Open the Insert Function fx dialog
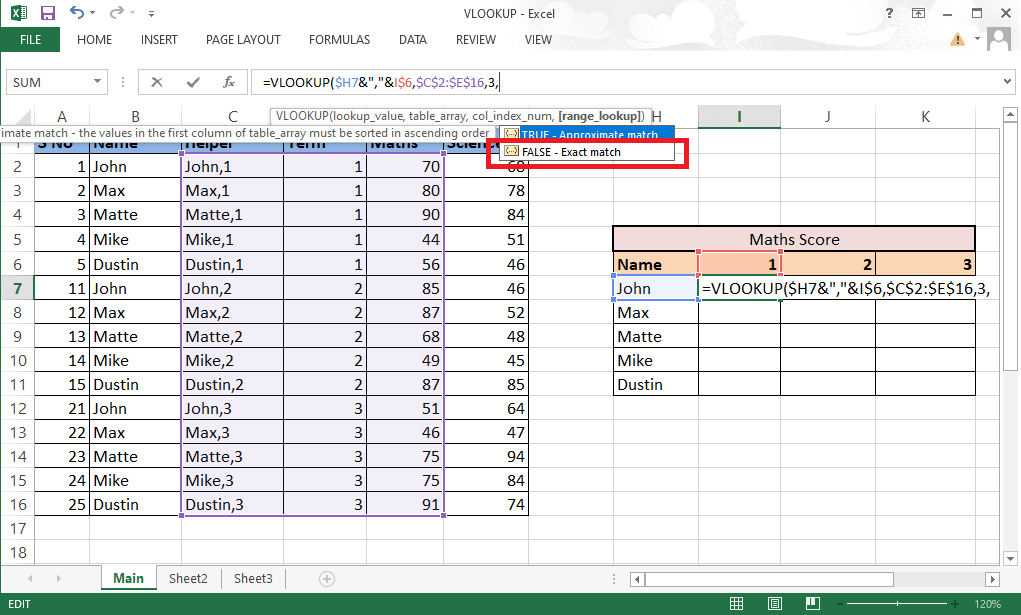Screen dimensions: 1021x615 coord(229,82)
